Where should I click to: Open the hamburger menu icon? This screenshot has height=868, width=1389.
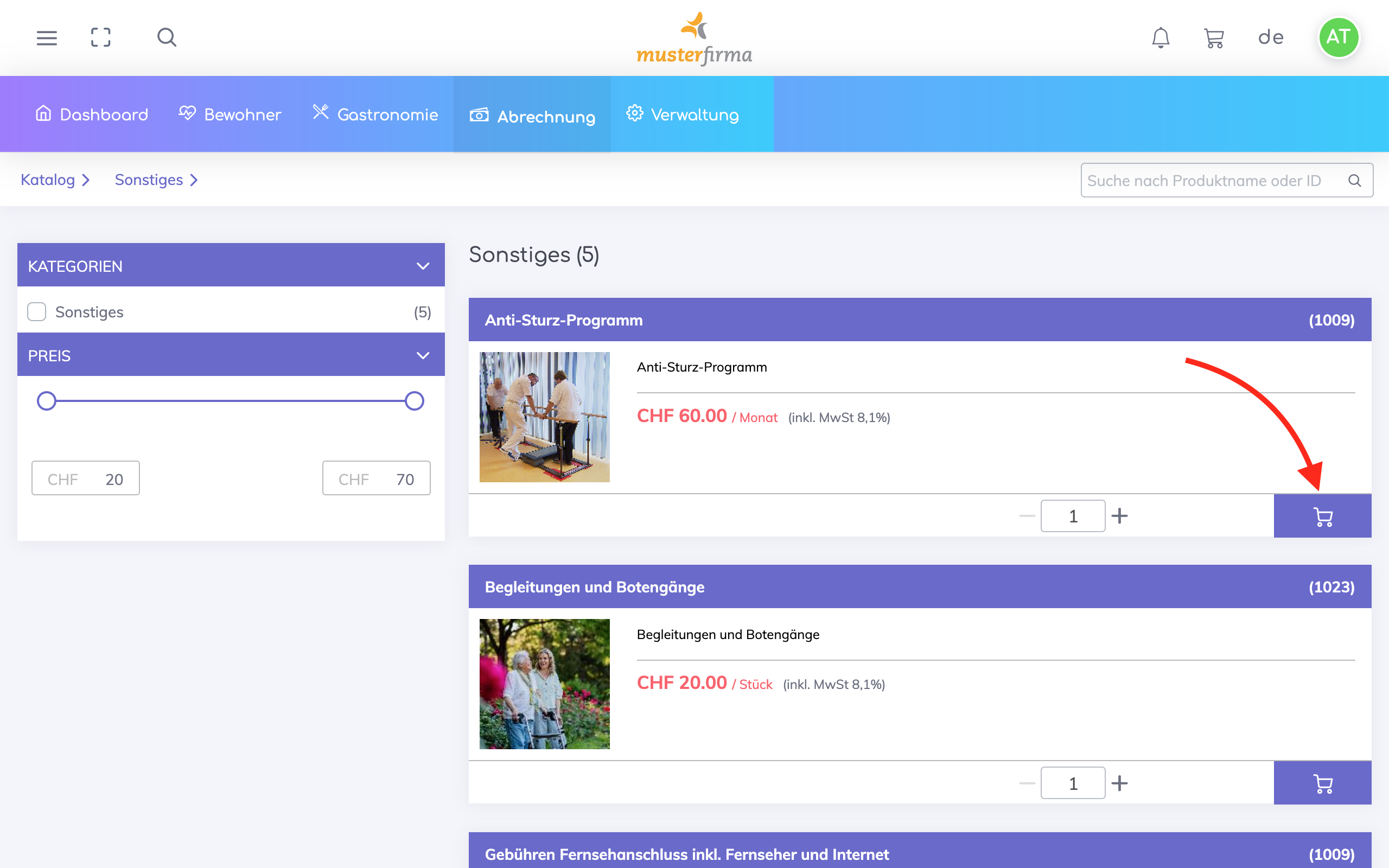[x=47, y=38]
